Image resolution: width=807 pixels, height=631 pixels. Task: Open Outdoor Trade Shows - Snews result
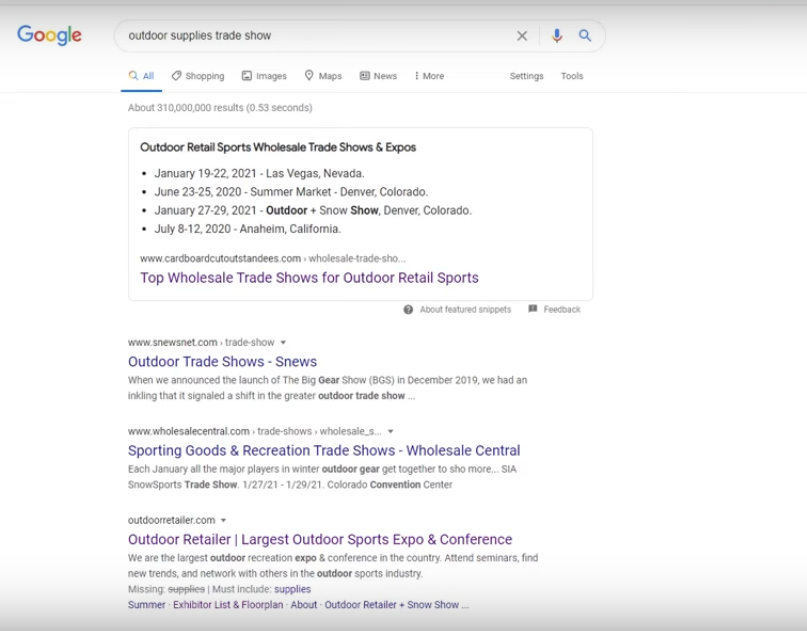(x=222, y=362)
